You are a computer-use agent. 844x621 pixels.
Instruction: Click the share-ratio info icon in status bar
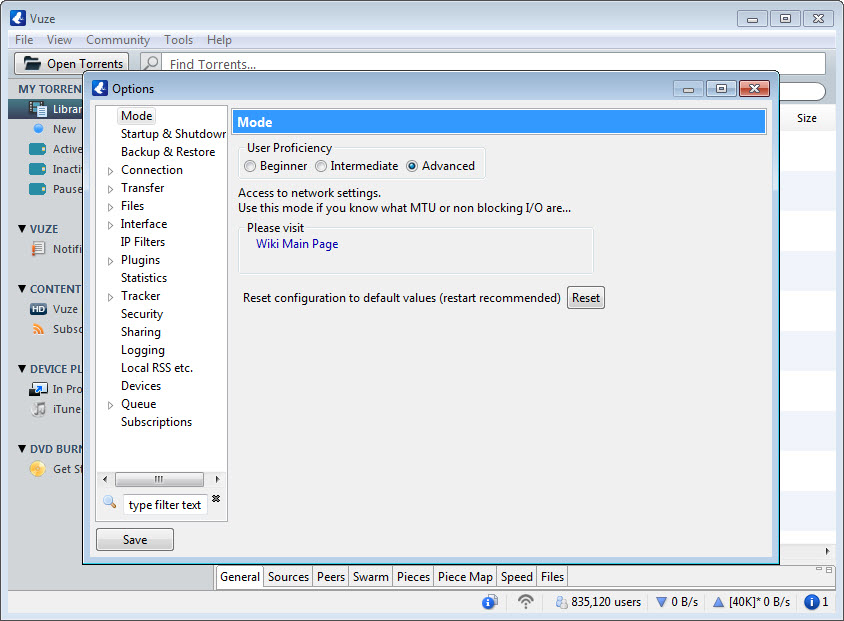click(489, 602)
